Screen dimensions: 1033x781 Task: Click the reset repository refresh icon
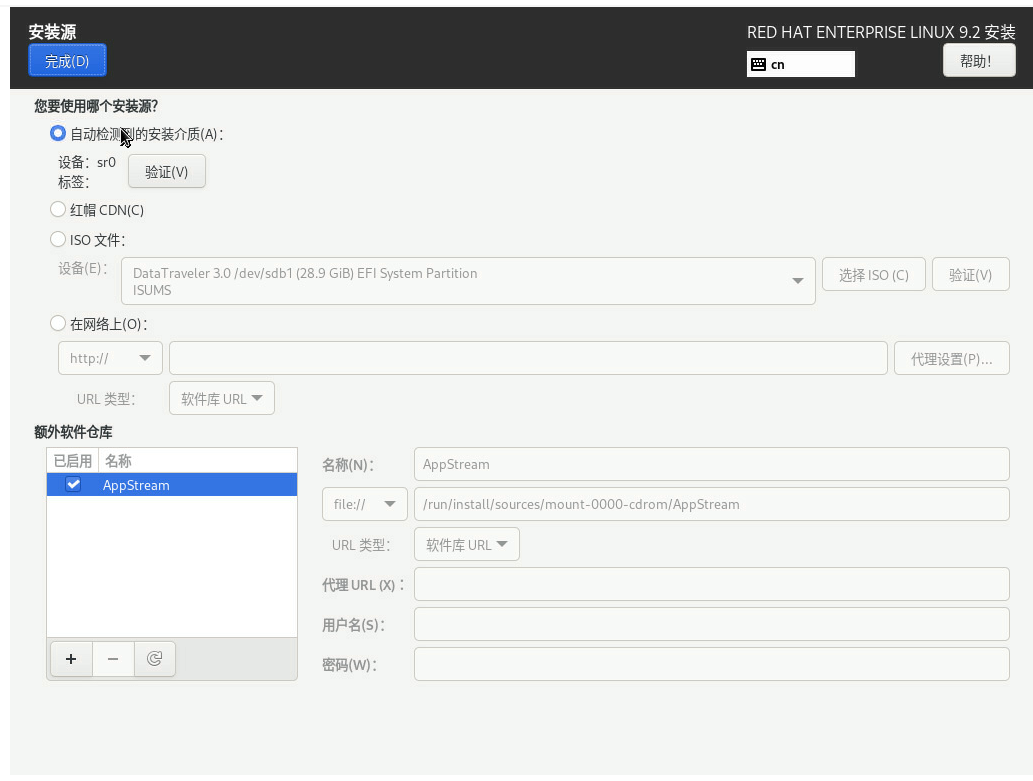[155, 659]
